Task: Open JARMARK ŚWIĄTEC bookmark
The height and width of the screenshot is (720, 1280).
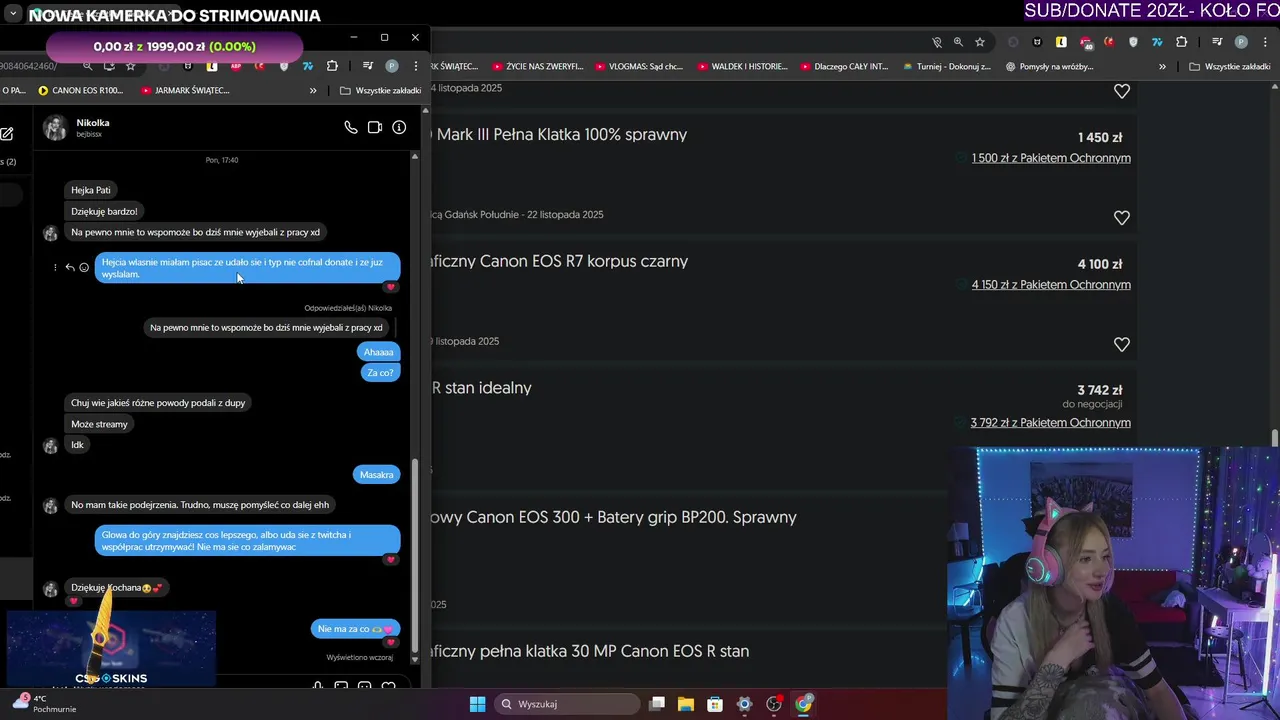Action: (185, 90)
